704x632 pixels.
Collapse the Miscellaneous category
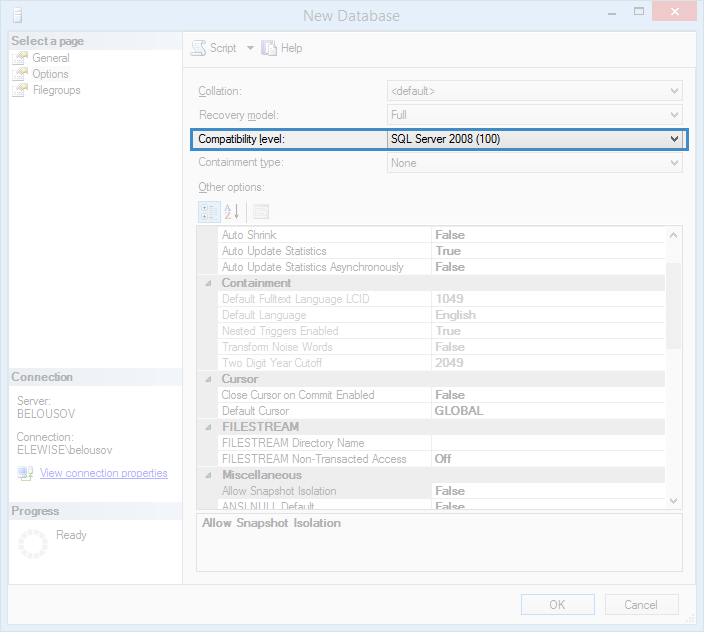click(209, 475)
